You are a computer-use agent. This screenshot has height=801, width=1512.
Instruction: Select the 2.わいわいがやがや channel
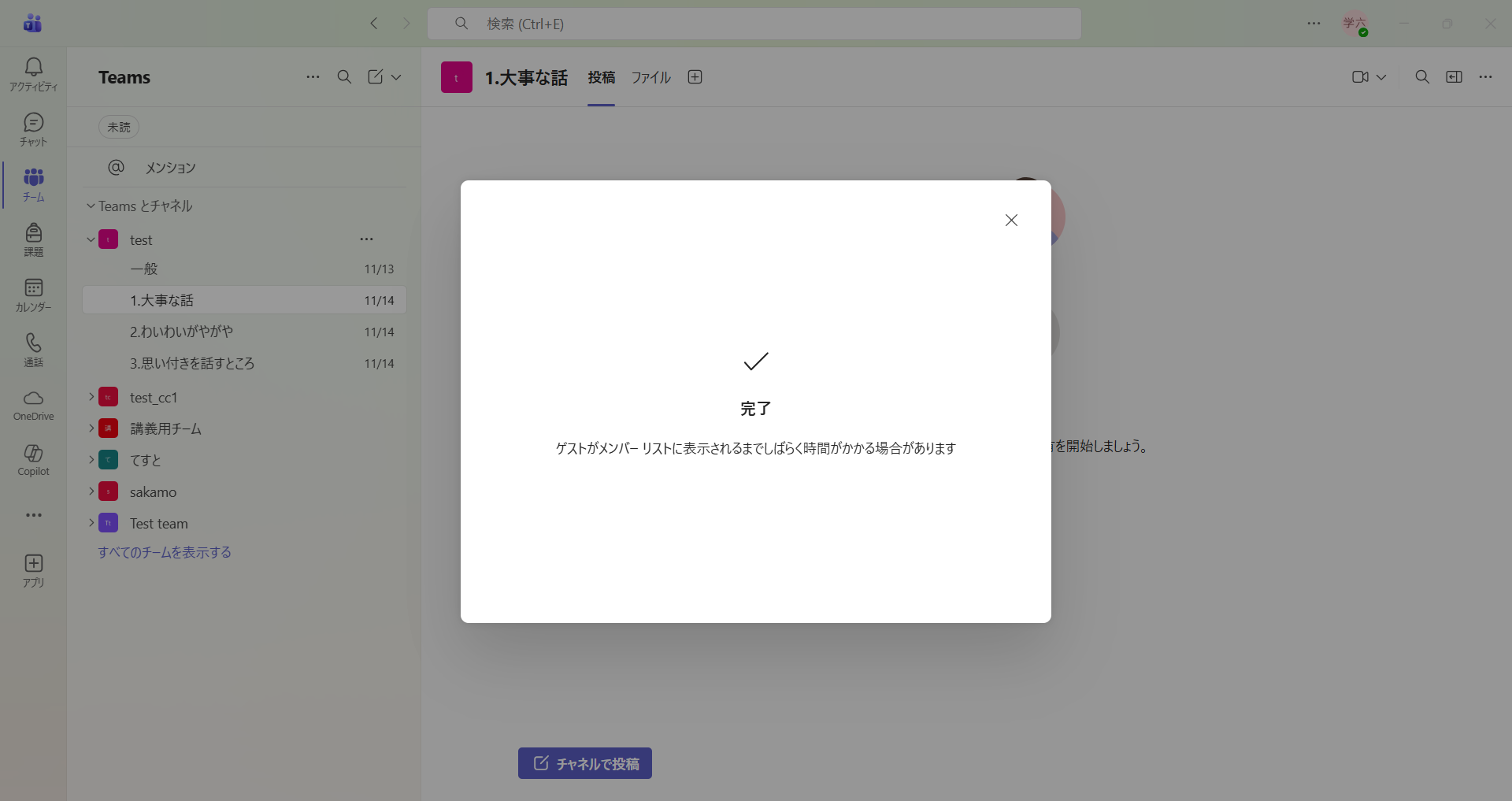182,332
